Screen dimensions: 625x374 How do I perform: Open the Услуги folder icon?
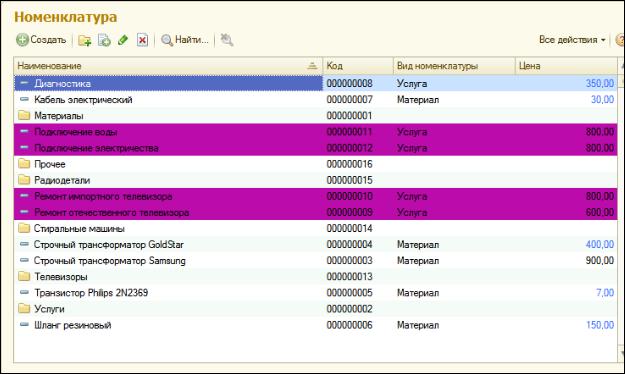coord(24,309)
